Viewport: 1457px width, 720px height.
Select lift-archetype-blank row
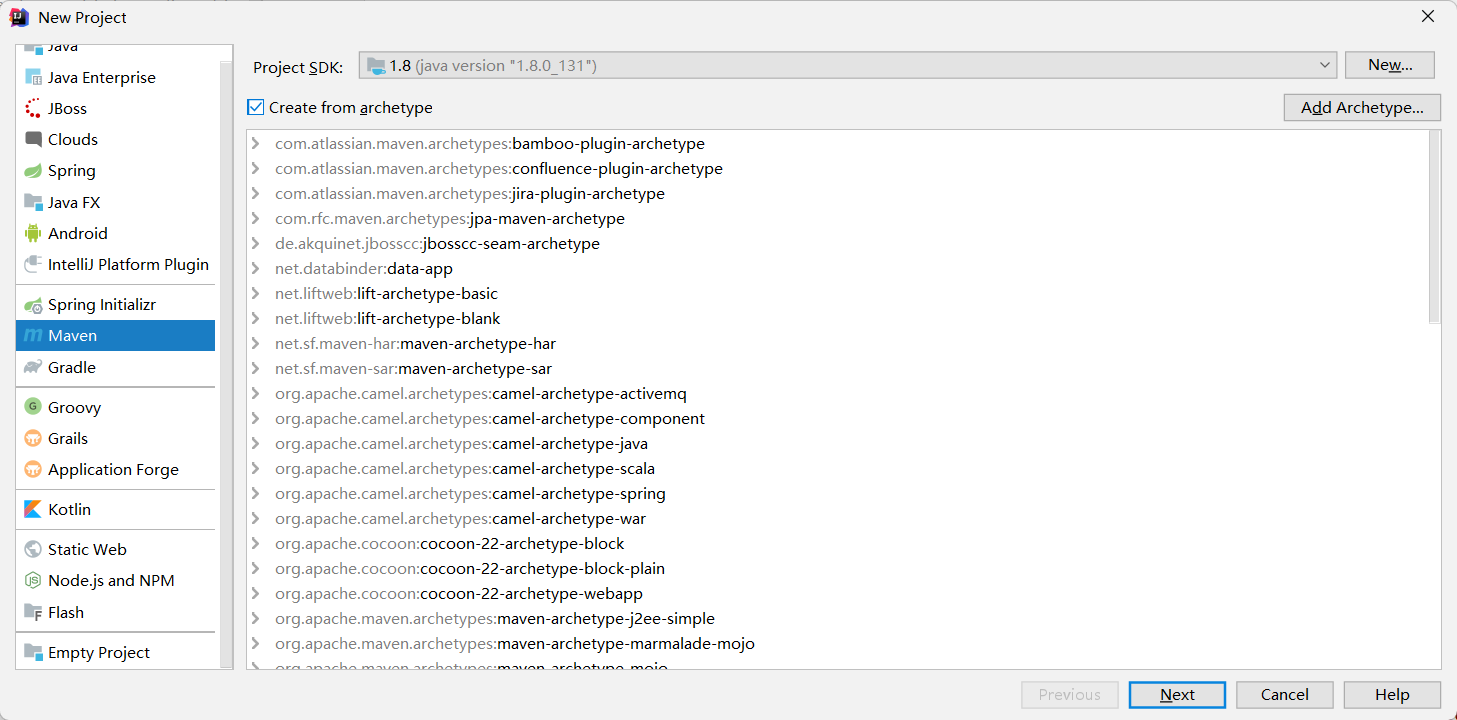click(x=838, y=319)
